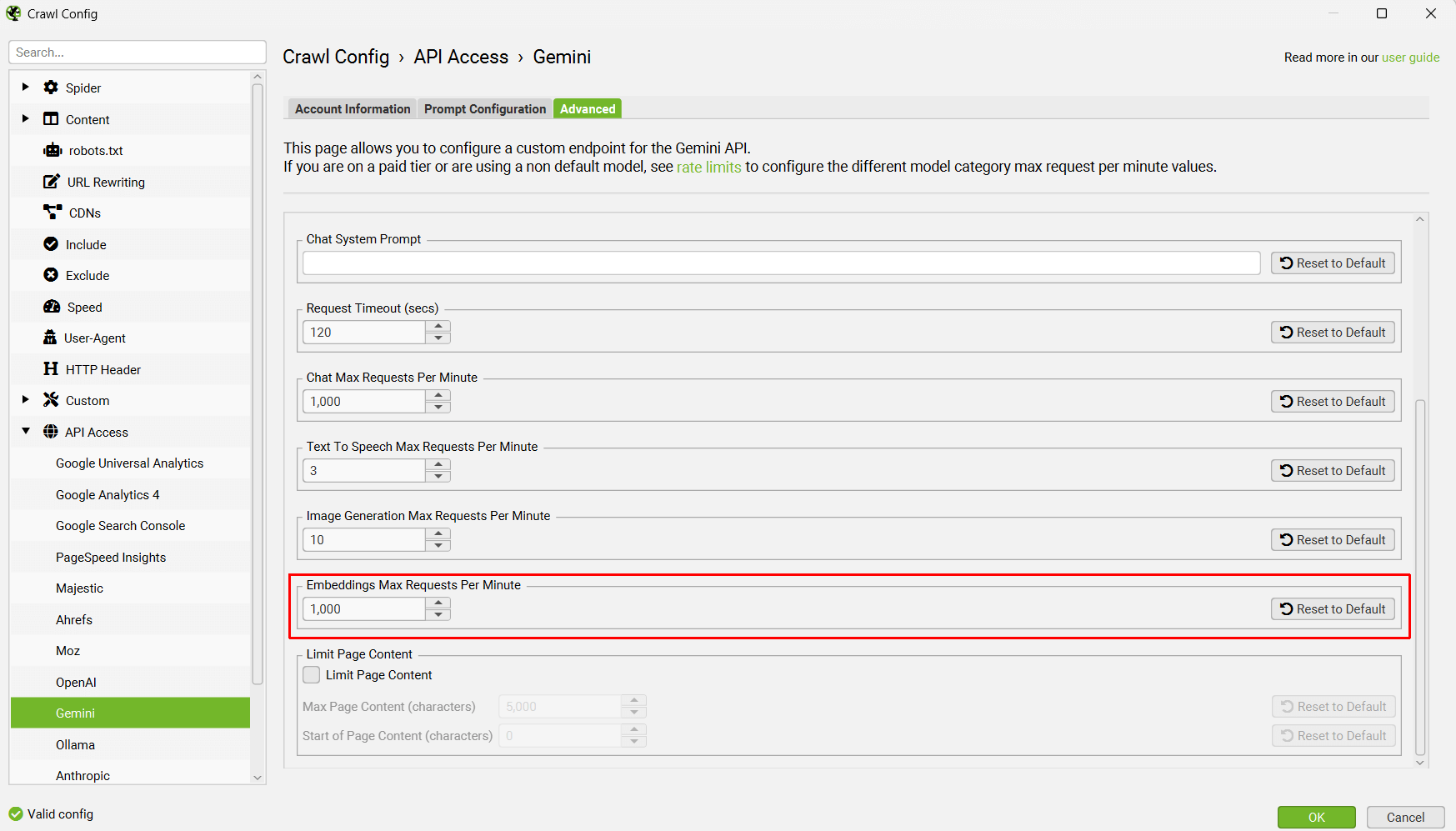Screen dimensions: 1456x831
Task: Click the robots.txt robot icon
Action: [x=53, y=150]
